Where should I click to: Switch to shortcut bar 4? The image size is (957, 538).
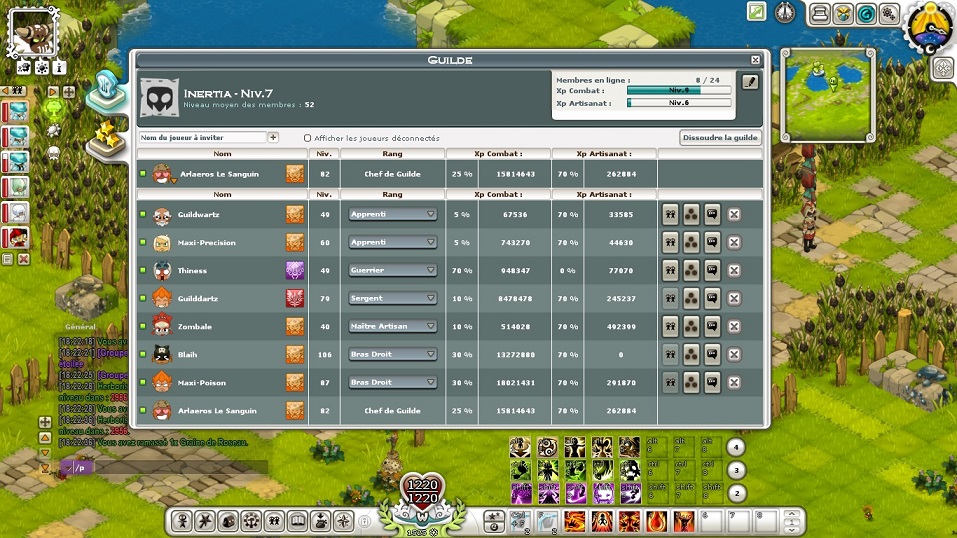coord(735,448)
